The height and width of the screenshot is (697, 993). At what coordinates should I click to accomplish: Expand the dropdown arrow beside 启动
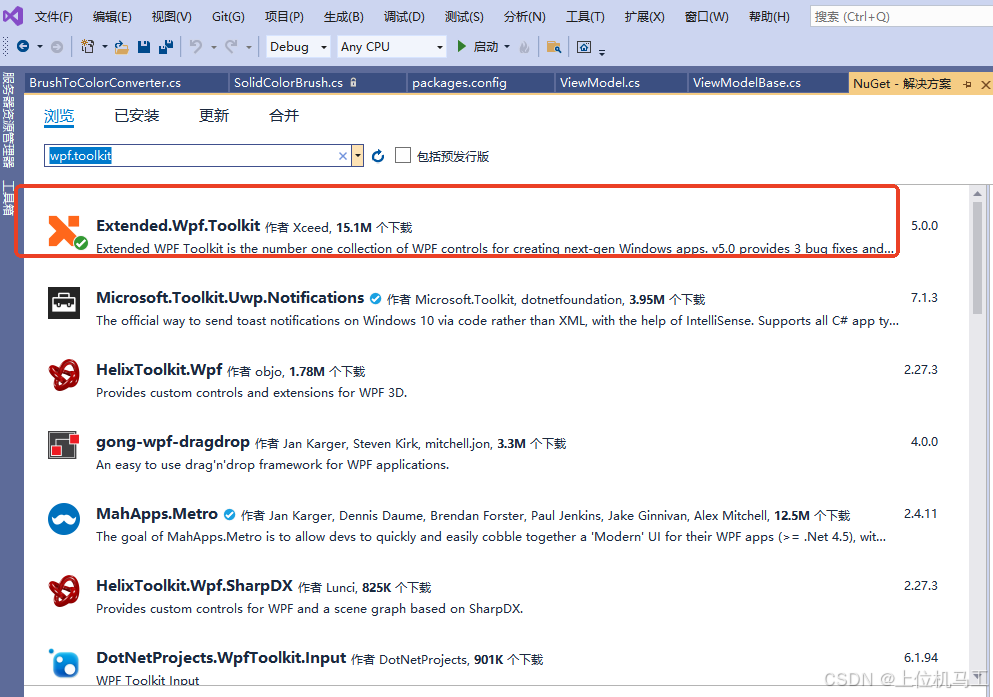click(507, 47)
